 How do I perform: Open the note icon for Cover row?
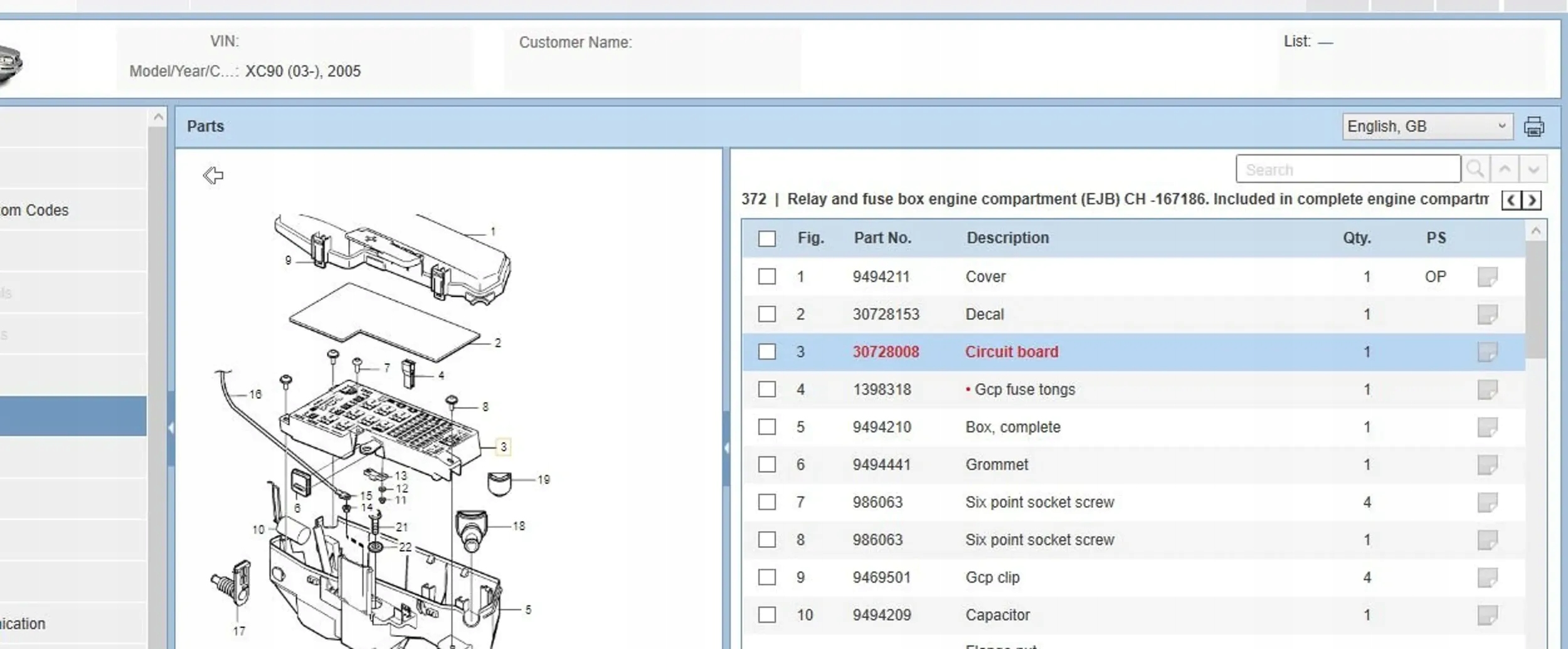(x=1487, y=277)
